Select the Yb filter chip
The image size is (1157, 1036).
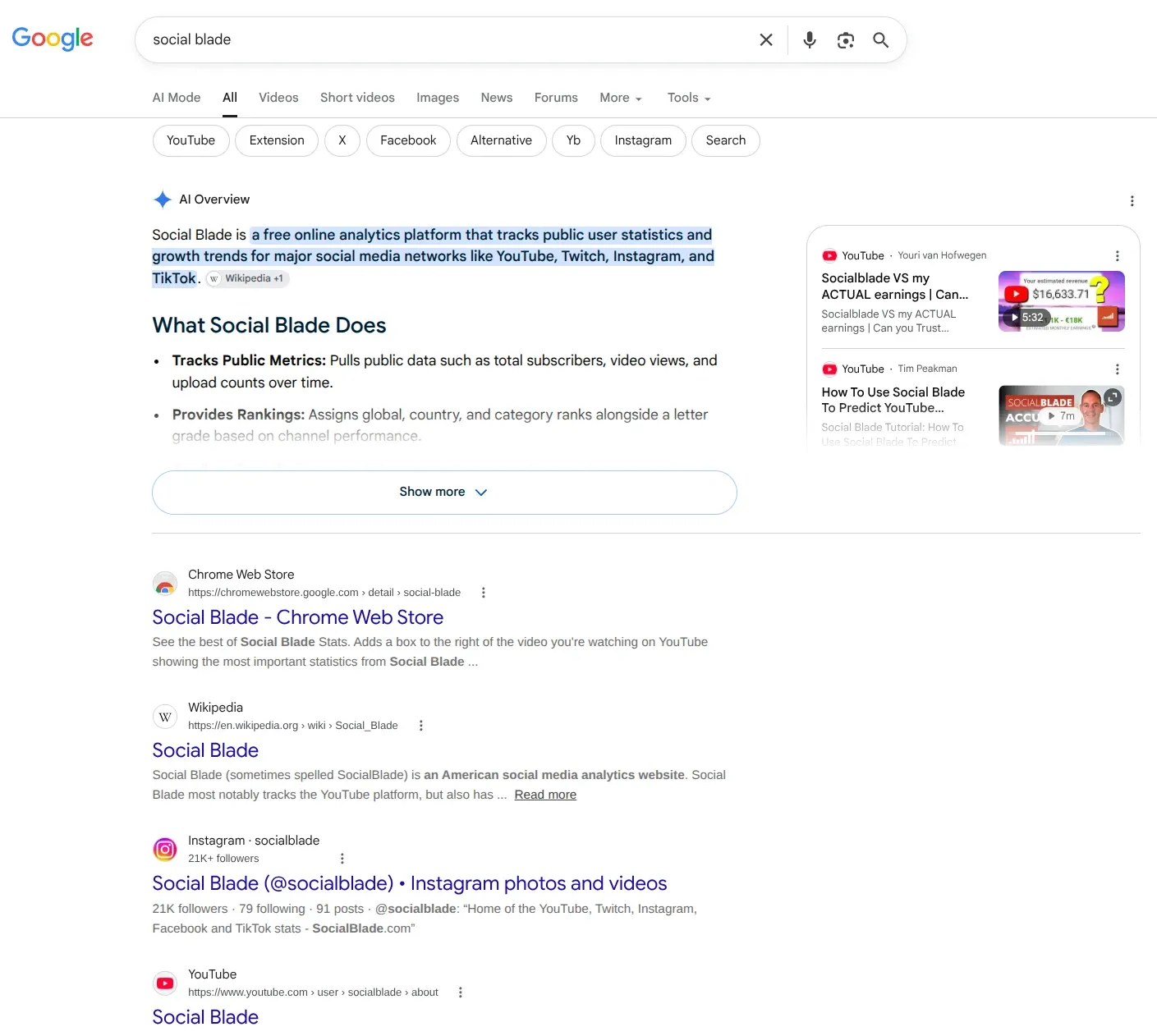tap(573, 140)
